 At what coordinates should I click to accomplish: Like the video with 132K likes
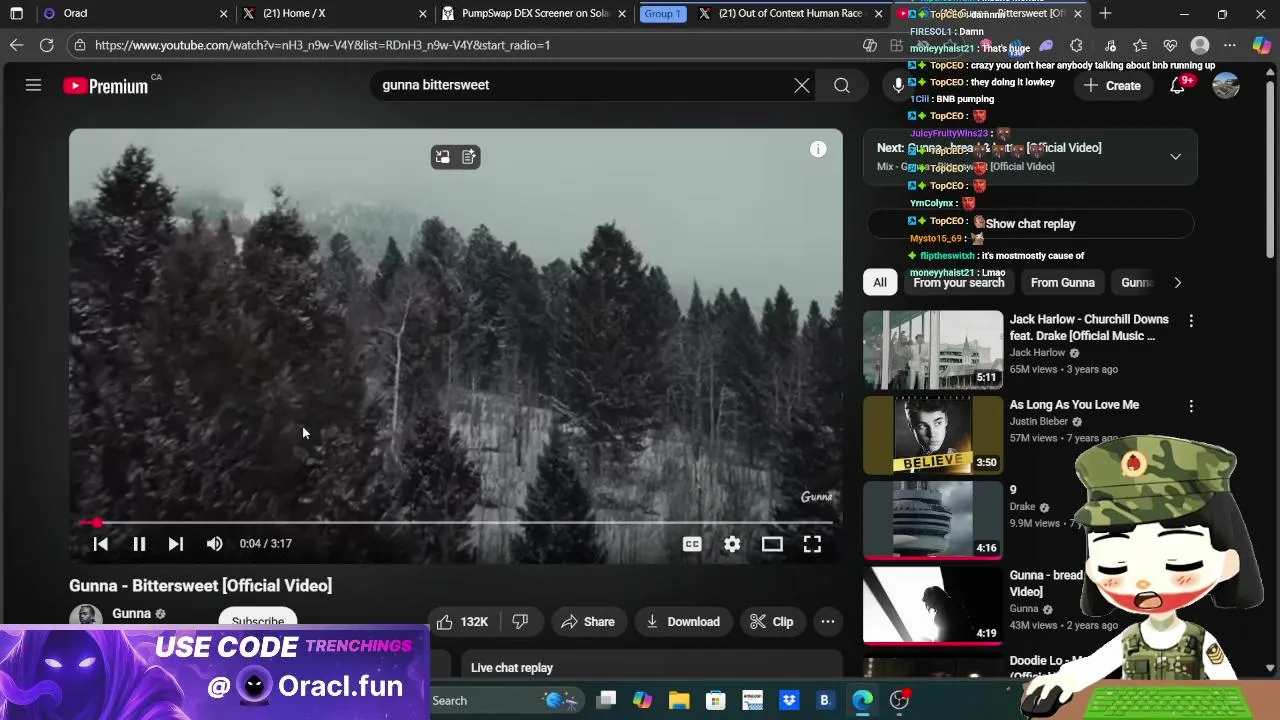click(x=463, y=622)
